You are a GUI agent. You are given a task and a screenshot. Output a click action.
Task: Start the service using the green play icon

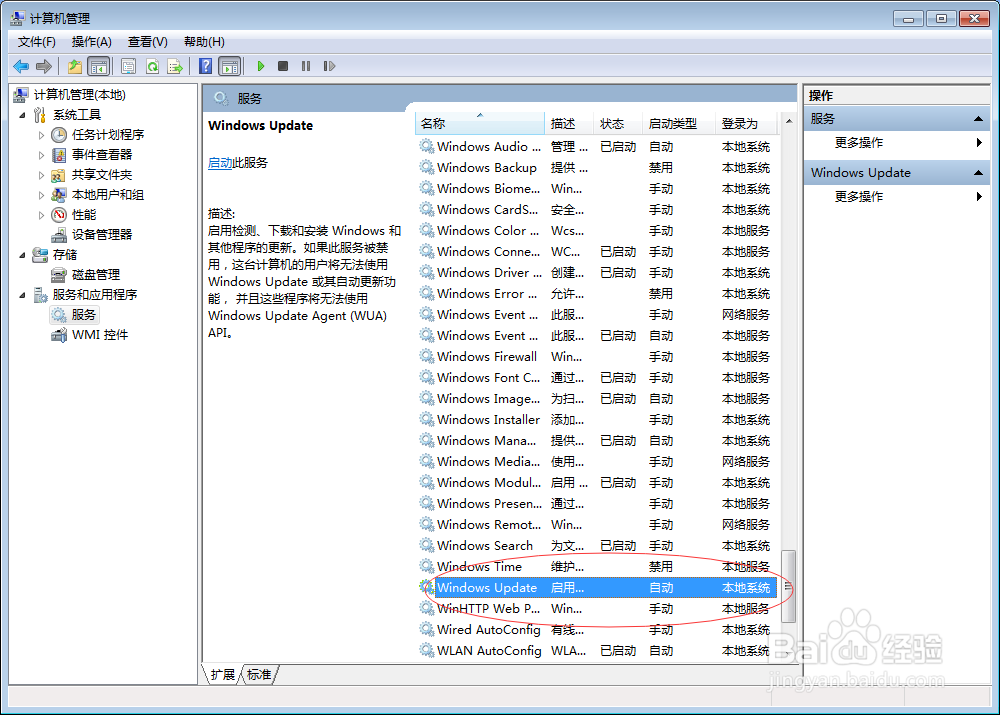(x=261, y=66)
